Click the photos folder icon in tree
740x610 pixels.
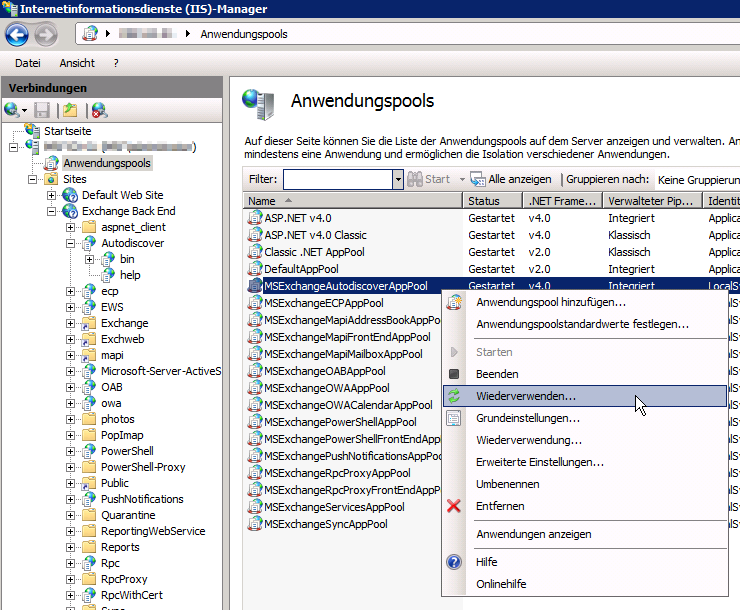(89, 419)
